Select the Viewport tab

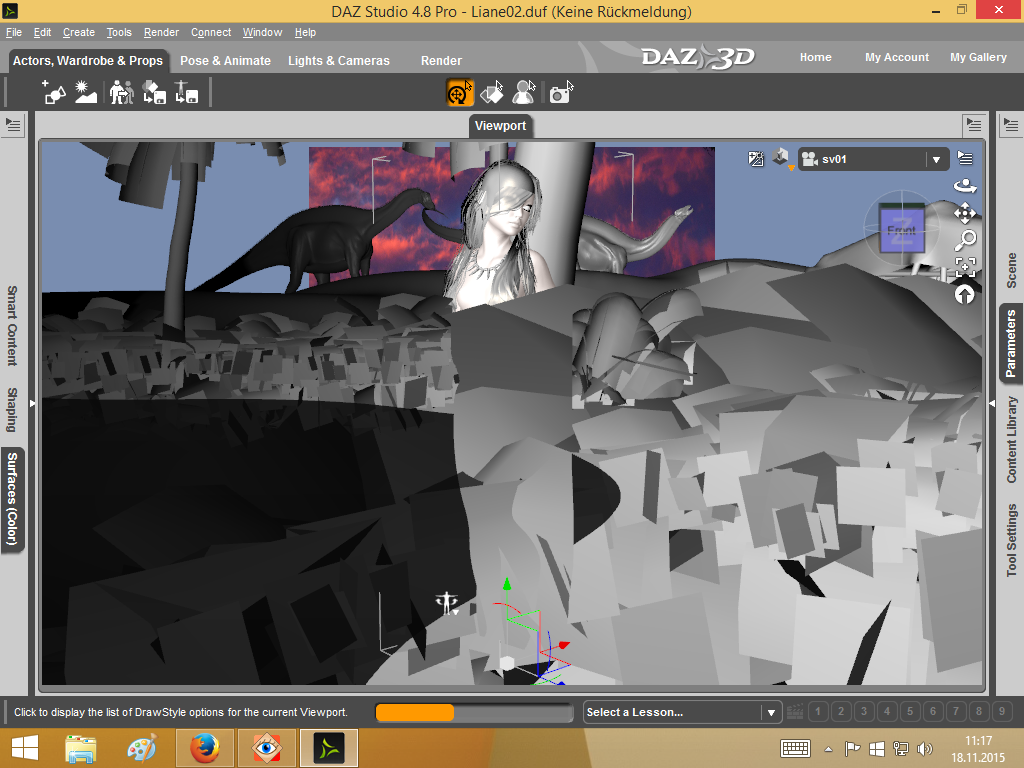point(500,125)
